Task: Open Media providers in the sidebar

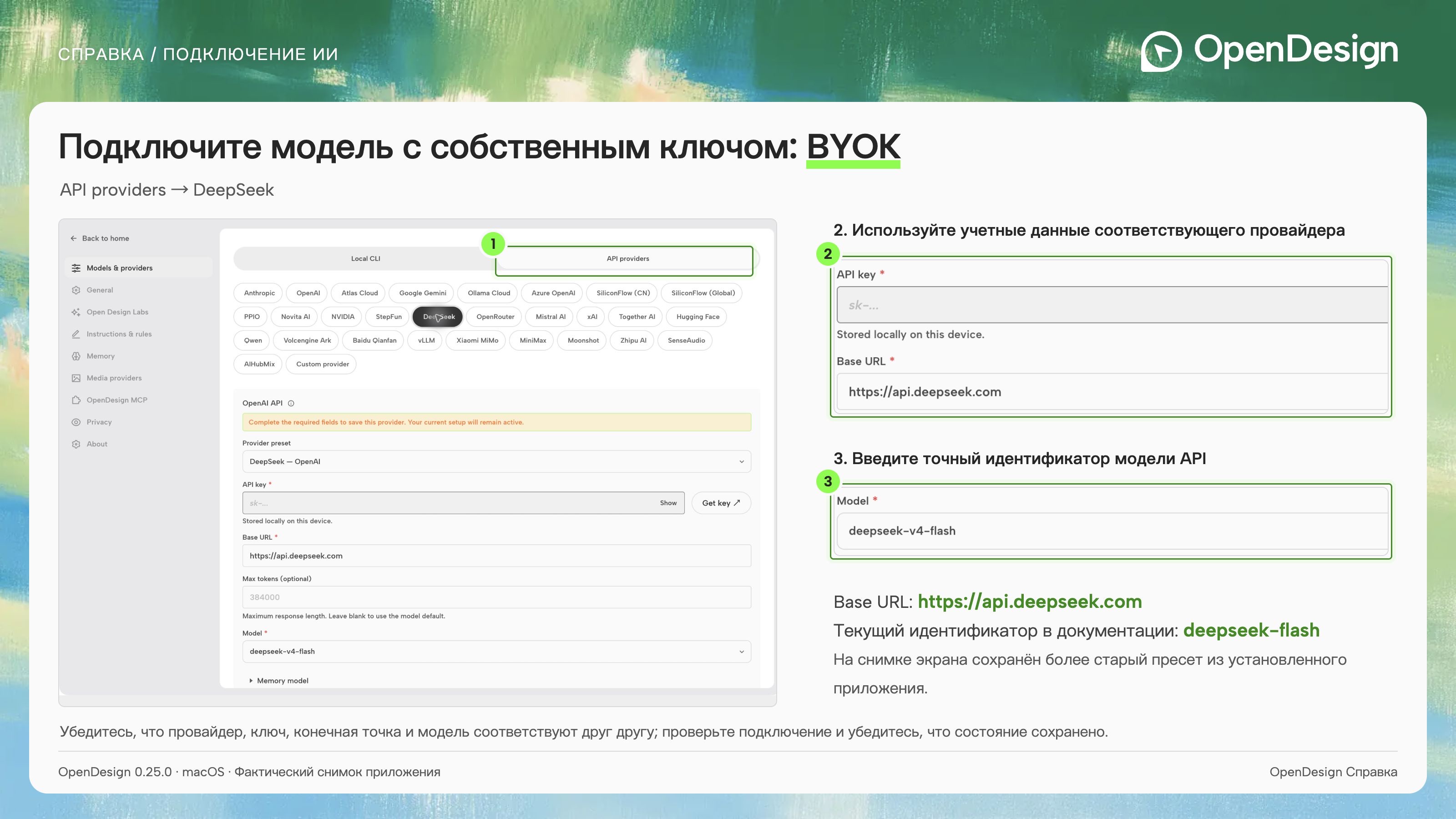Action: point(138,378)
